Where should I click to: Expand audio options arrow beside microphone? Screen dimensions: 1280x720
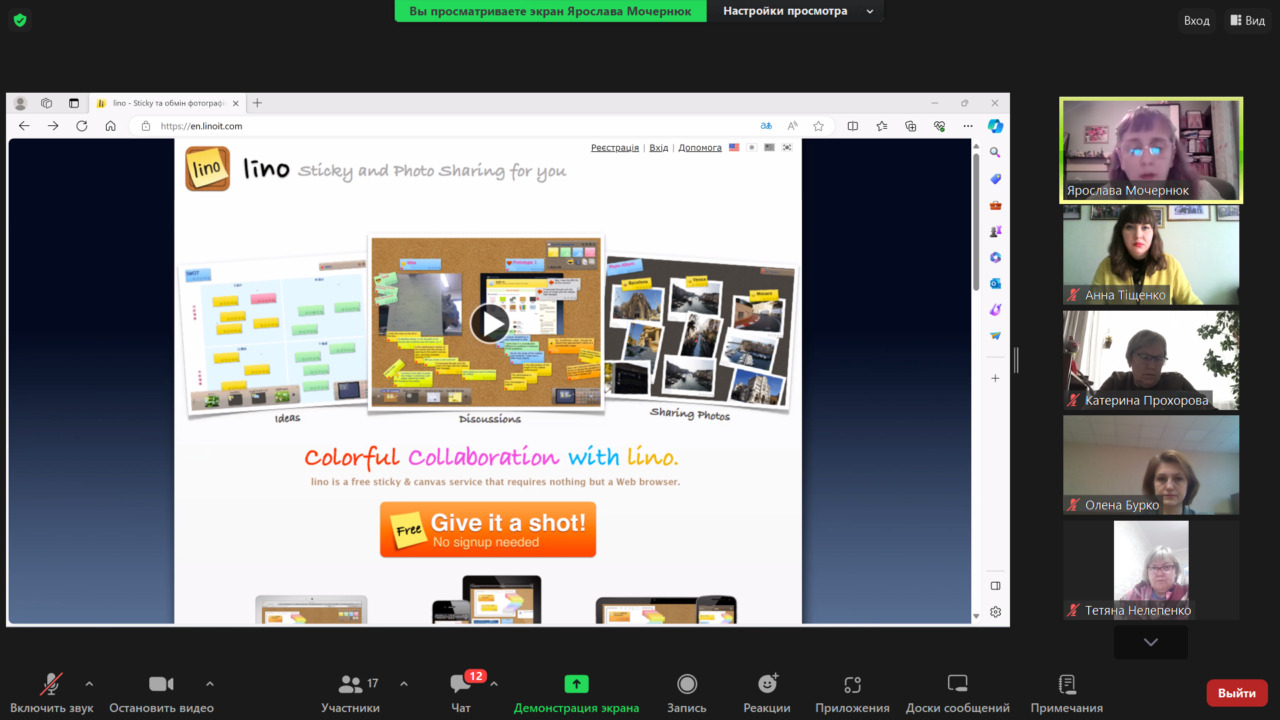[x=89, y=684]
